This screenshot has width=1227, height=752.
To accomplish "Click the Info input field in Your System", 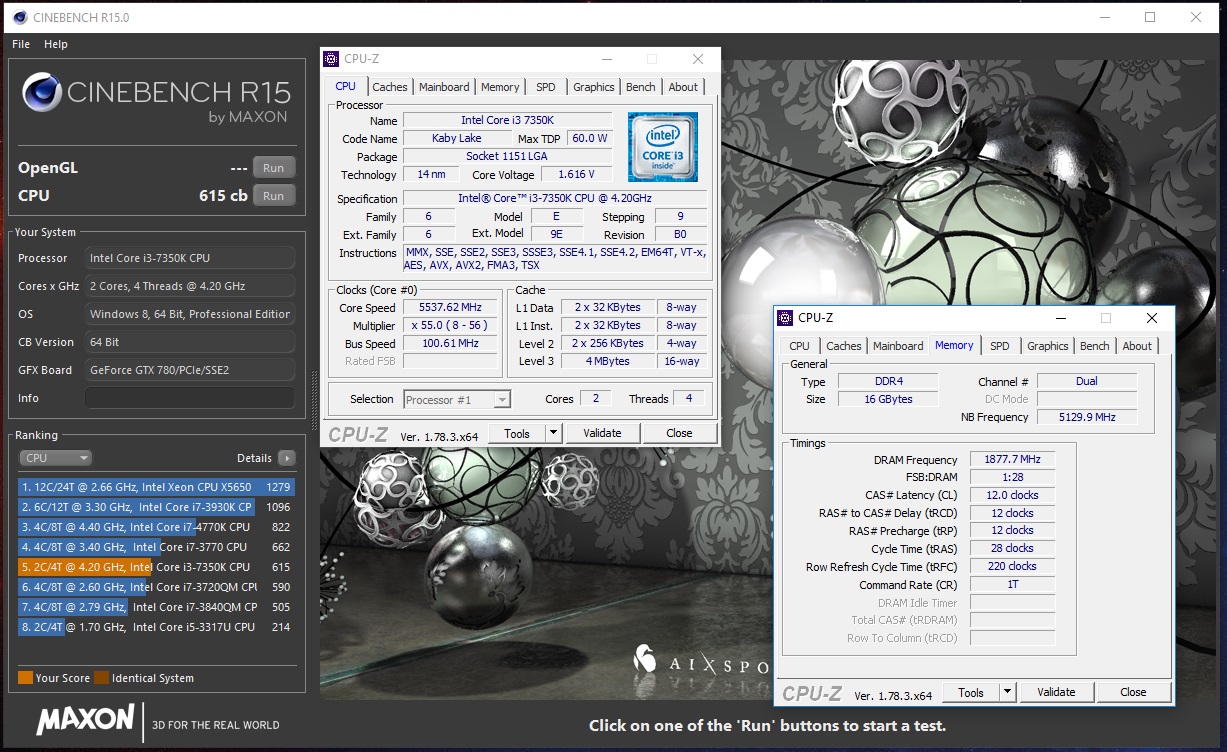I will pos(190,398).
